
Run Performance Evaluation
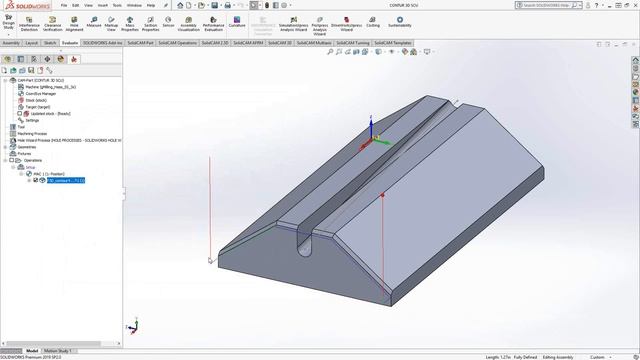pos(213,24)
